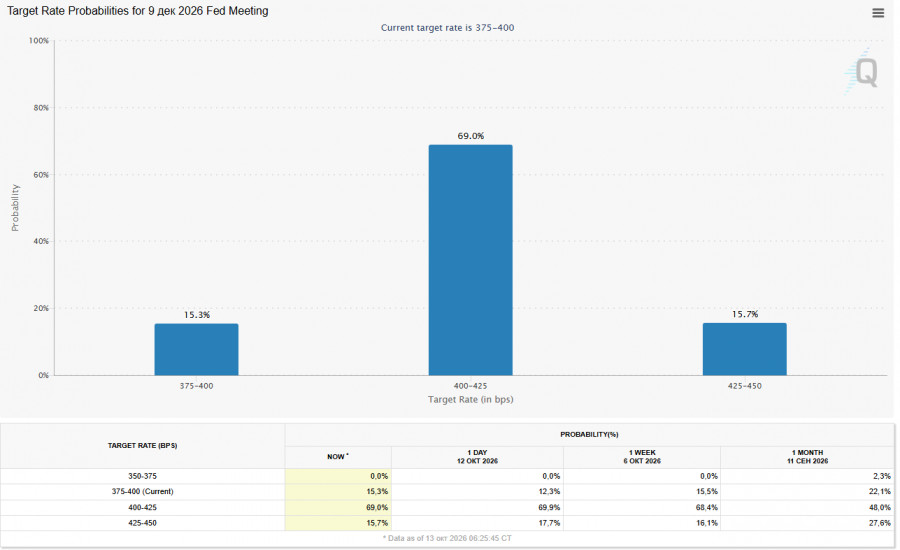This screenshot has height=550, width=900.
Task: Select the 425-450 probability bar
Action: (x=744, y=349)
